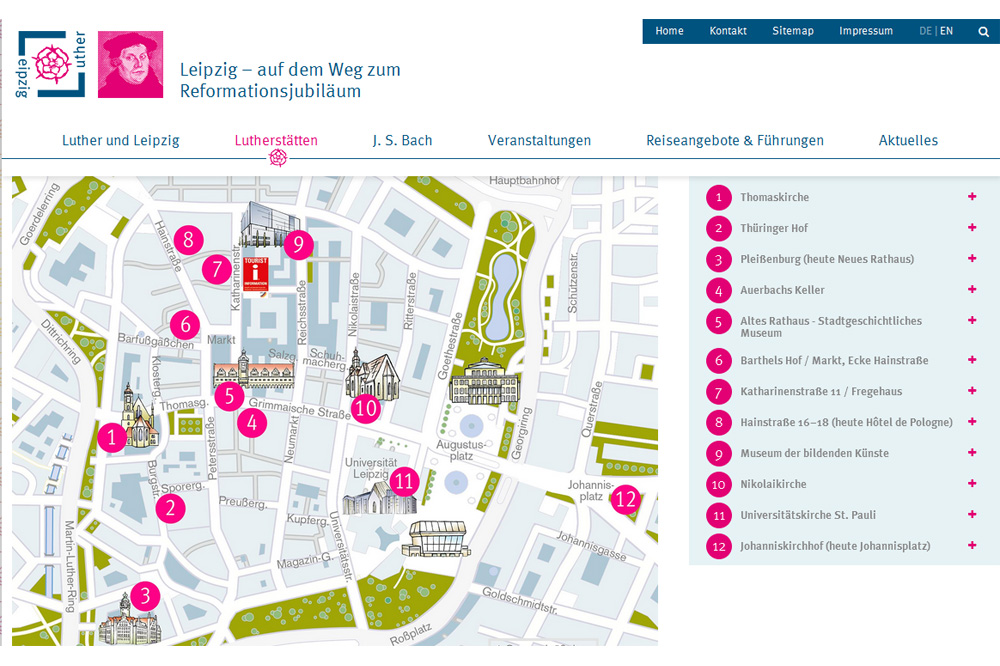1000x666 pixels.
Task: Switch language to DE
Action: [x=925, y=31]
